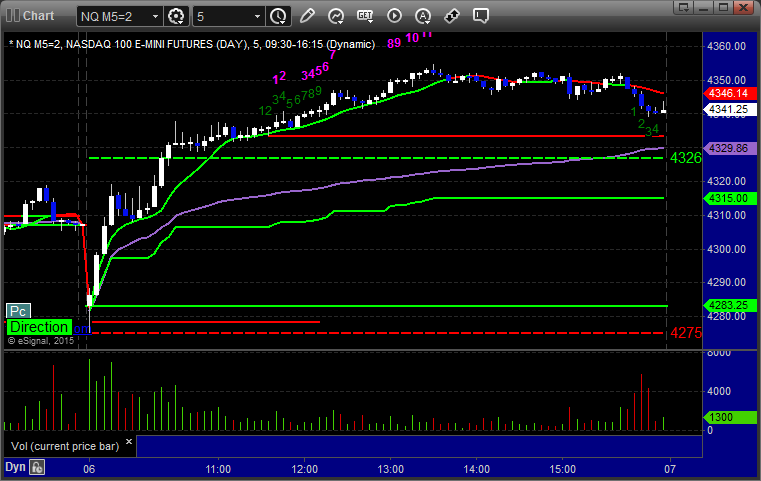Close the Vol (current price bar) tab
The height and width of the screenshot is (481, 761).
click(129, 442)
